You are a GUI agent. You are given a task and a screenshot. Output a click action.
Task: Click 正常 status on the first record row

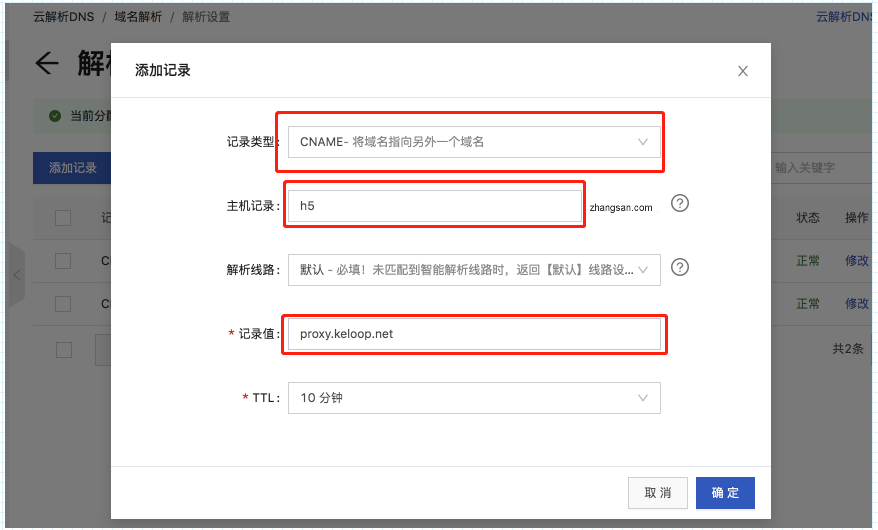tap(808, 261)
